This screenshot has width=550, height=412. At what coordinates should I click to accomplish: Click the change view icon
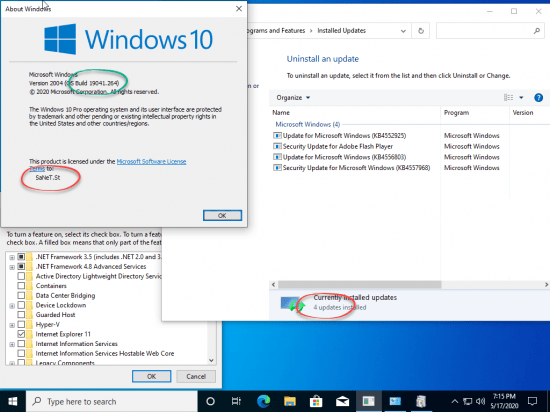[508, 97]
